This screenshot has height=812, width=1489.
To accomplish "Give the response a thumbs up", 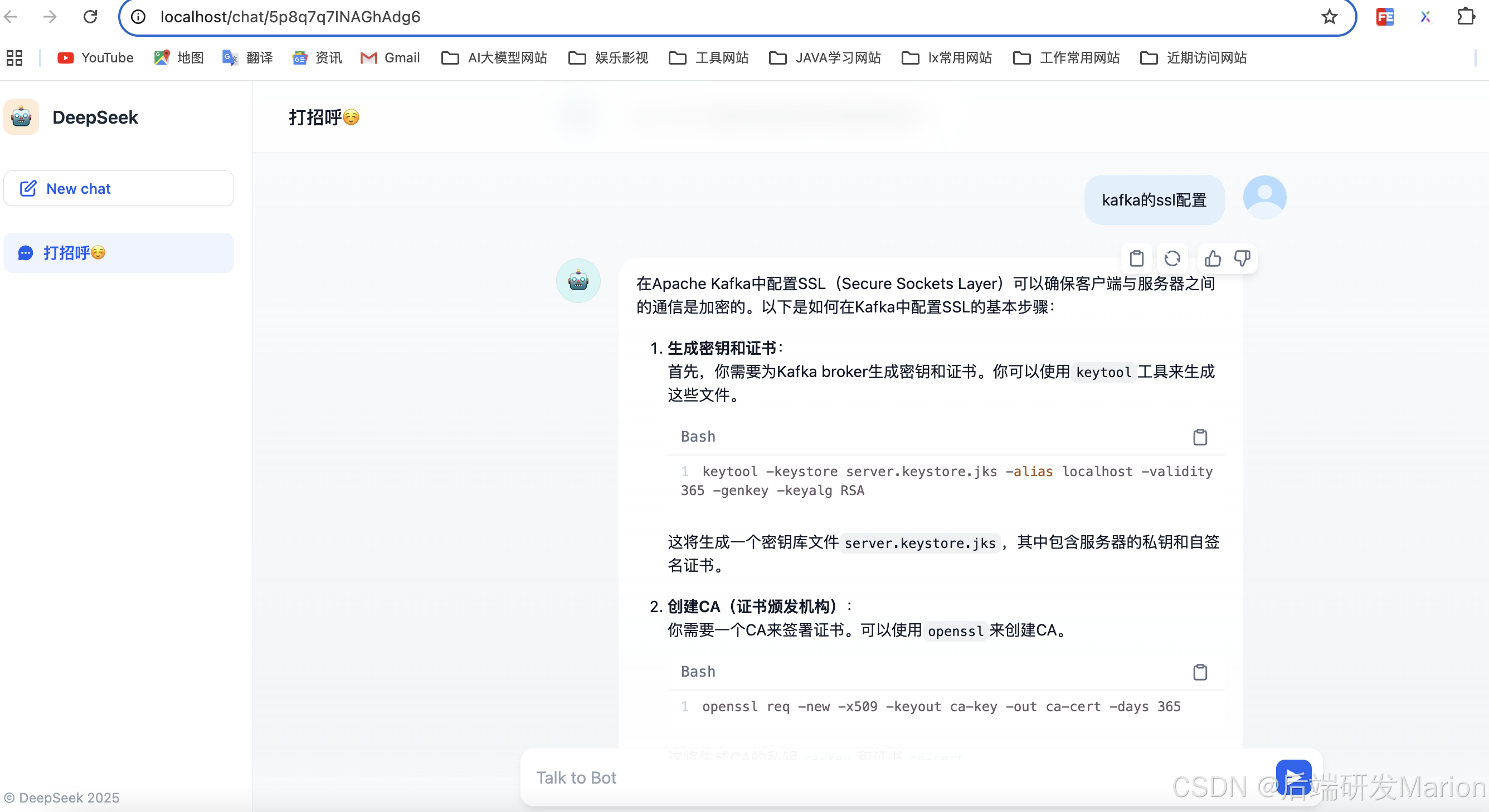I will (x=1212, y=258).
